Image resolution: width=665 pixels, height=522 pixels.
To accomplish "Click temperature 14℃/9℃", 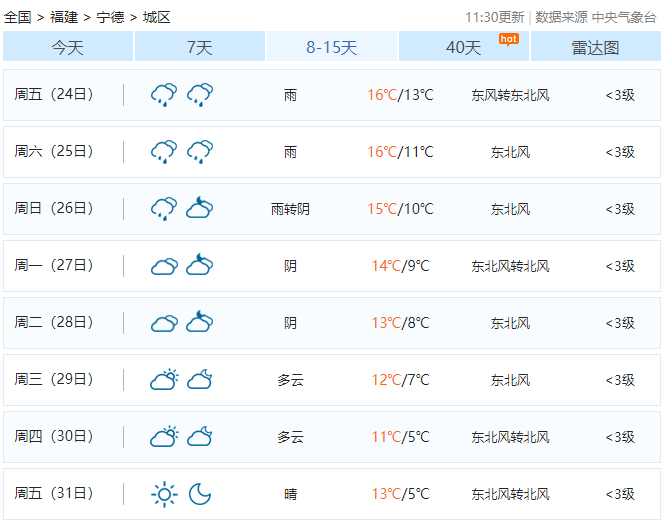I will point(400,265).
